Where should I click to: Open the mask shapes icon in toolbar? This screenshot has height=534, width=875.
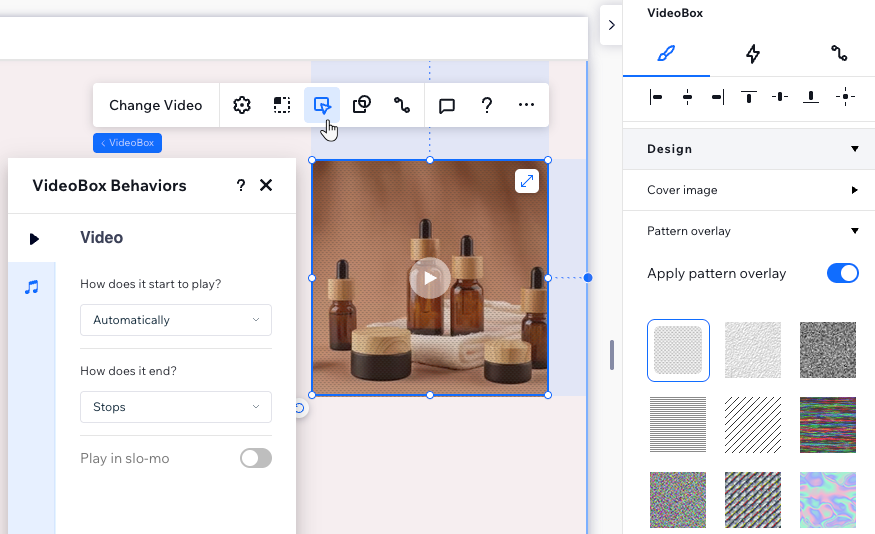click(362, 105)
